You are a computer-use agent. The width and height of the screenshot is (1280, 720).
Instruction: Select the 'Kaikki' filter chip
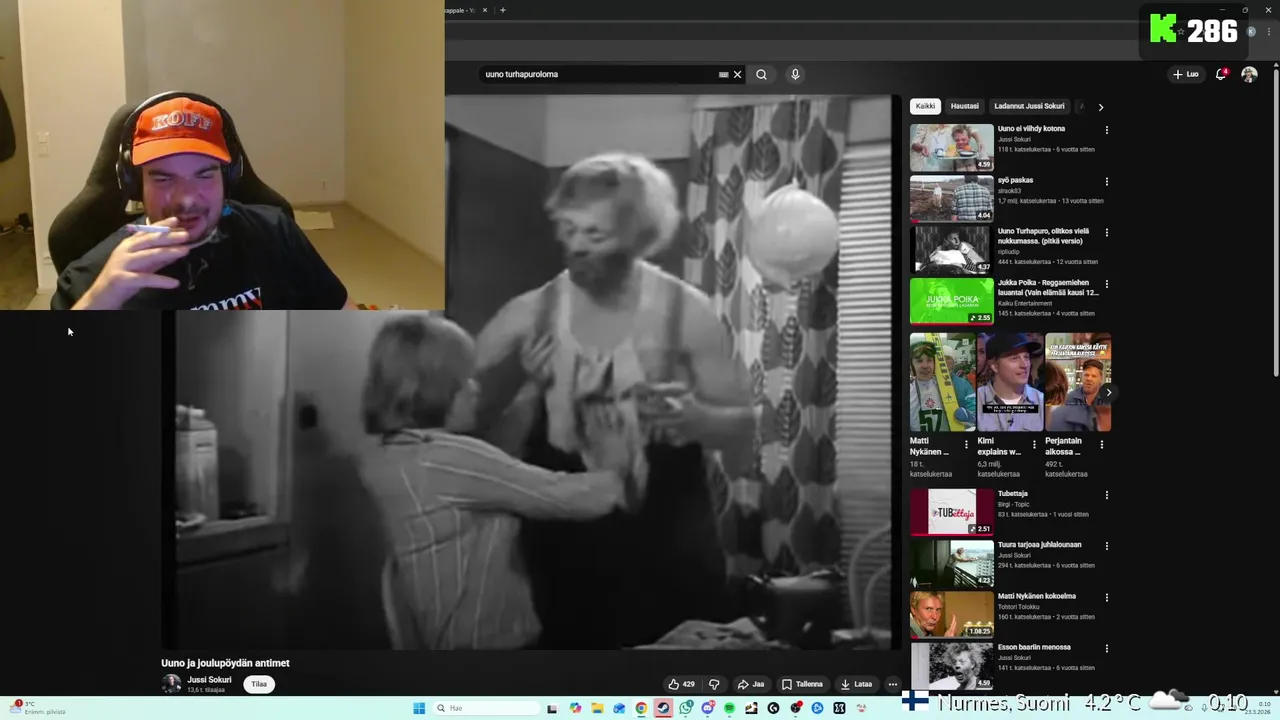click(925, 106)
